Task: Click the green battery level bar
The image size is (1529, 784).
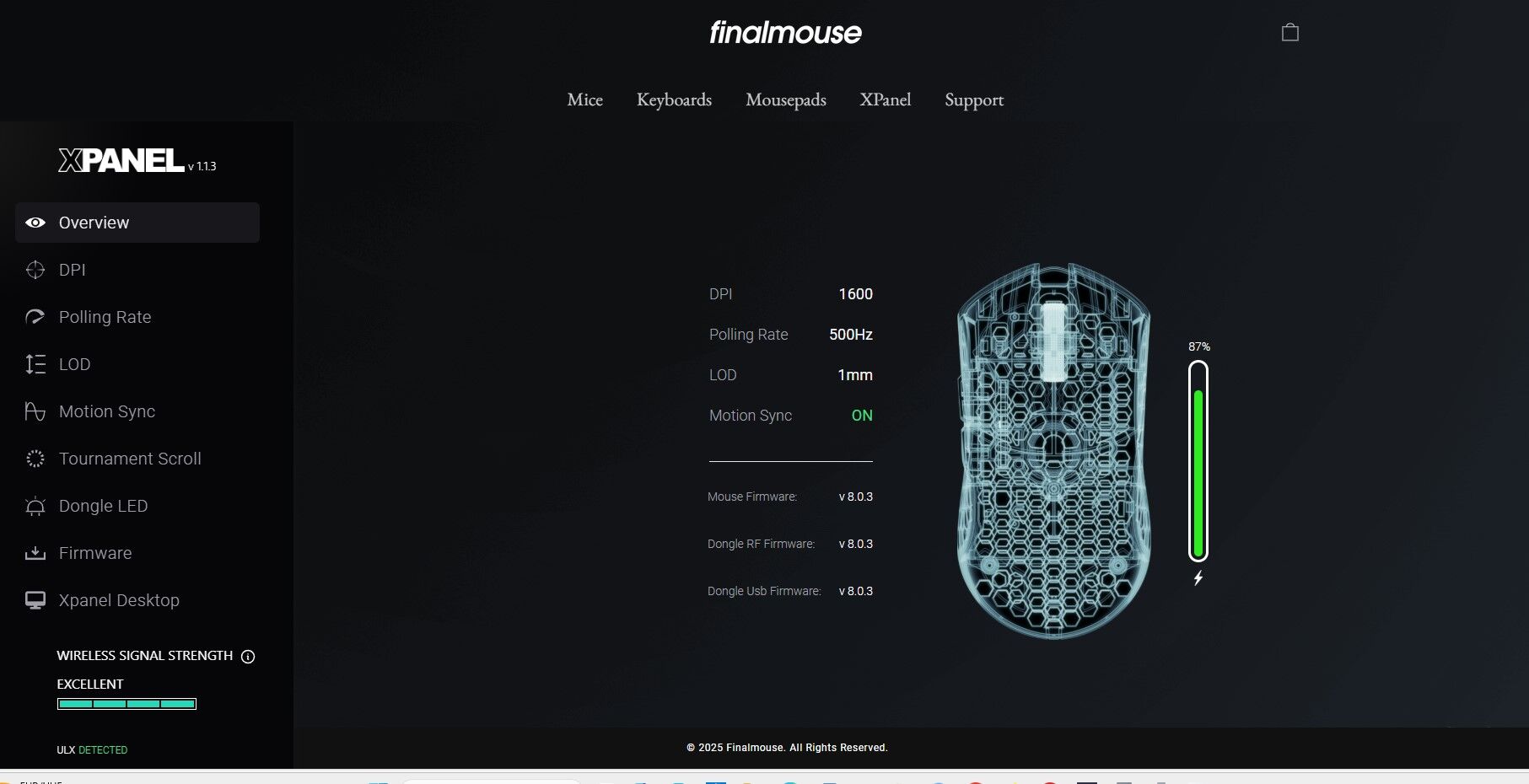Action: pos(1198,473)
